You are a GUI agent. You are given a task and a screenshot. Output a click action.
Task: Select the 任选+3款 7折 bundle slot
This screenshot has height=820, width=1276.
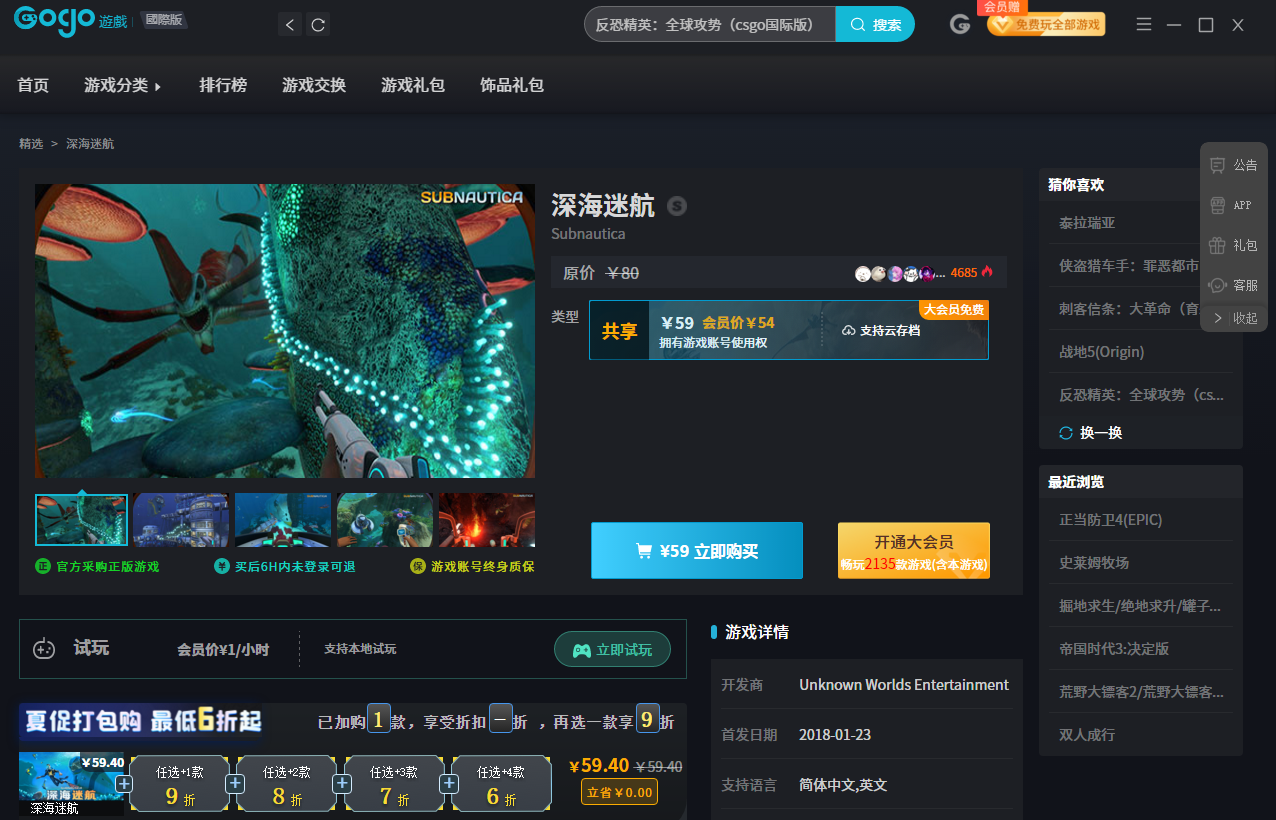pos(394,783)
